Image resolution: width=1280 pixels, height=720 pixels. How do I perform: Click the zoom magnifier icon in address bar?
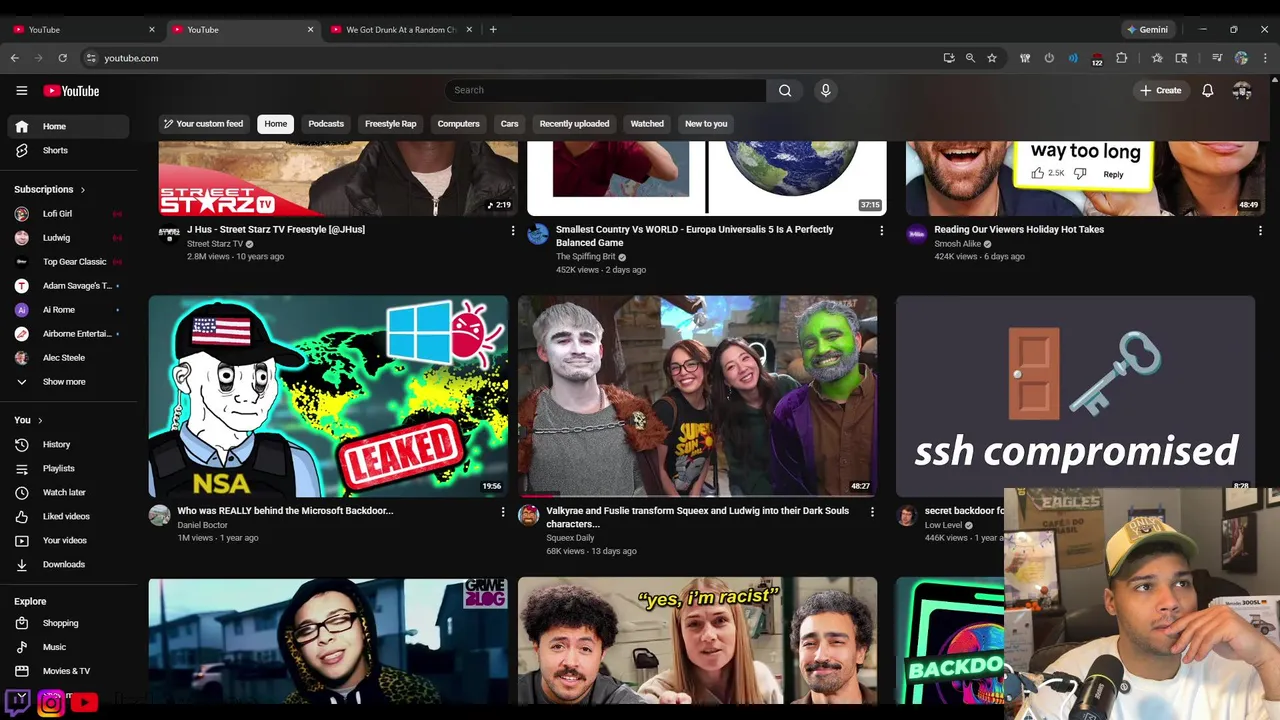[x=970, y=58]
